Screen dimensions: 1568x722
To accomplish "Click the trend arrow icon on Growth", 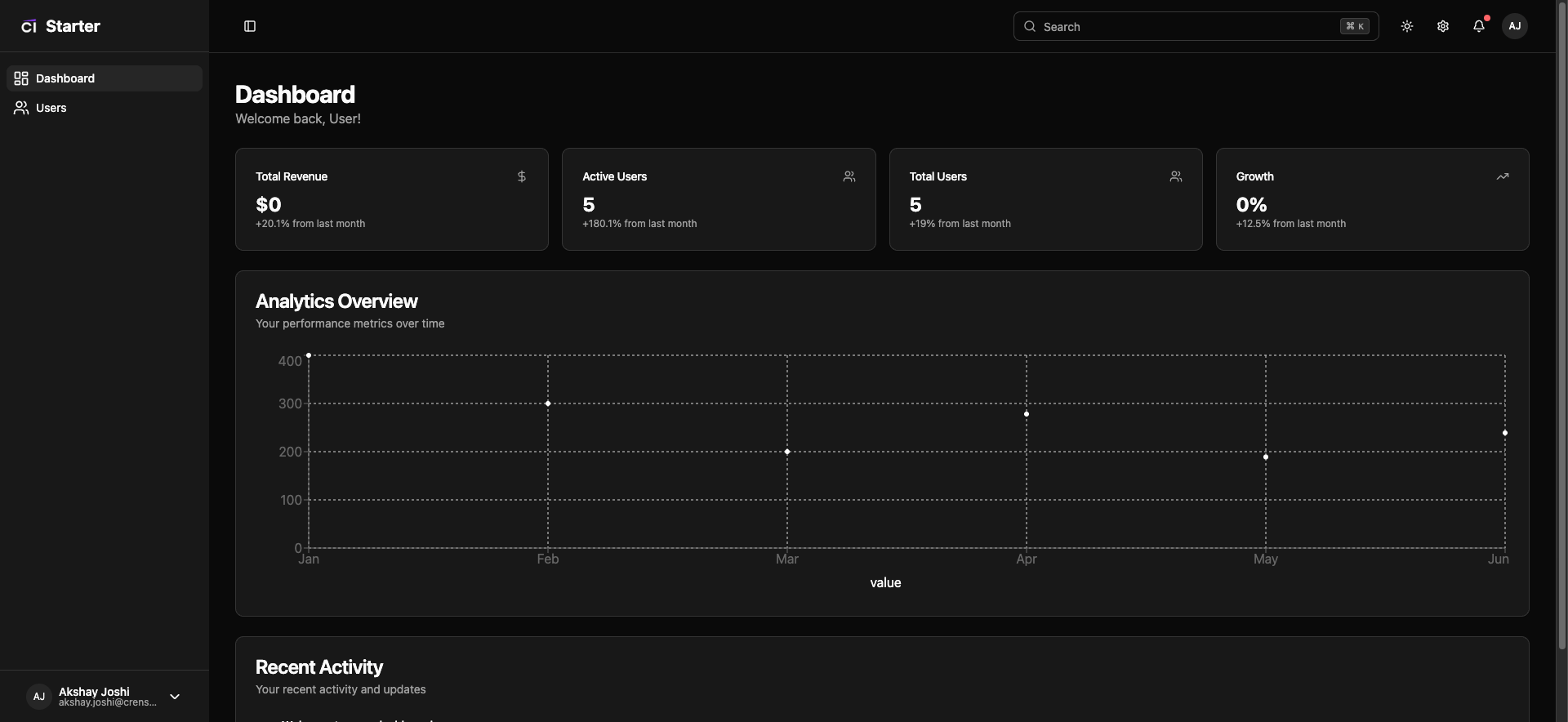I will point(1503,176).
